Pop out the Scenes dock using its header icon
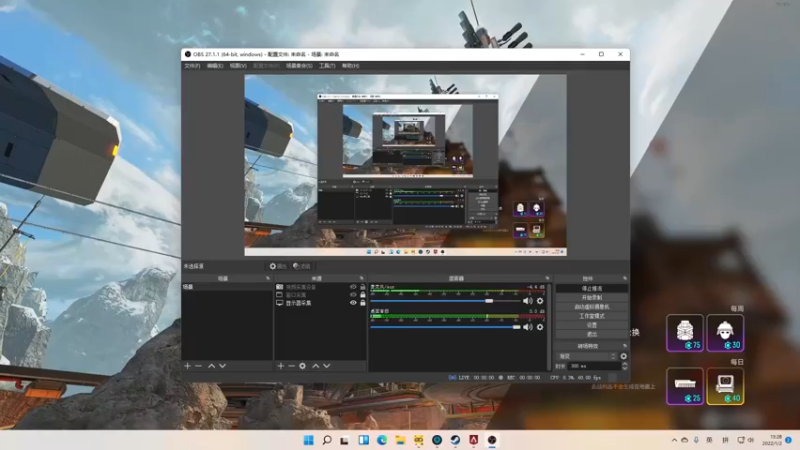The height and width of the screenshot is (450, 800). [x=268, y=278]
